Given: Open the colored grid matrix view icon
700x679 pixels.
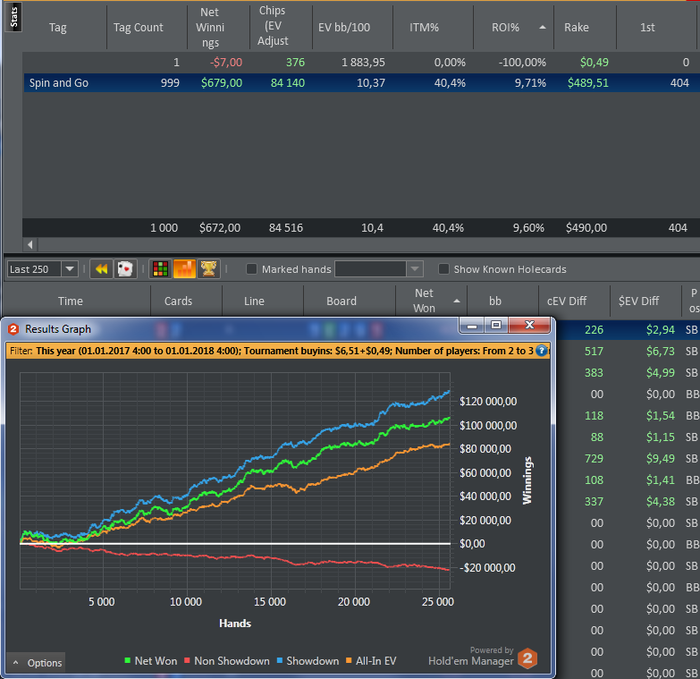Looking at the screenshot, I should (160, 269).
